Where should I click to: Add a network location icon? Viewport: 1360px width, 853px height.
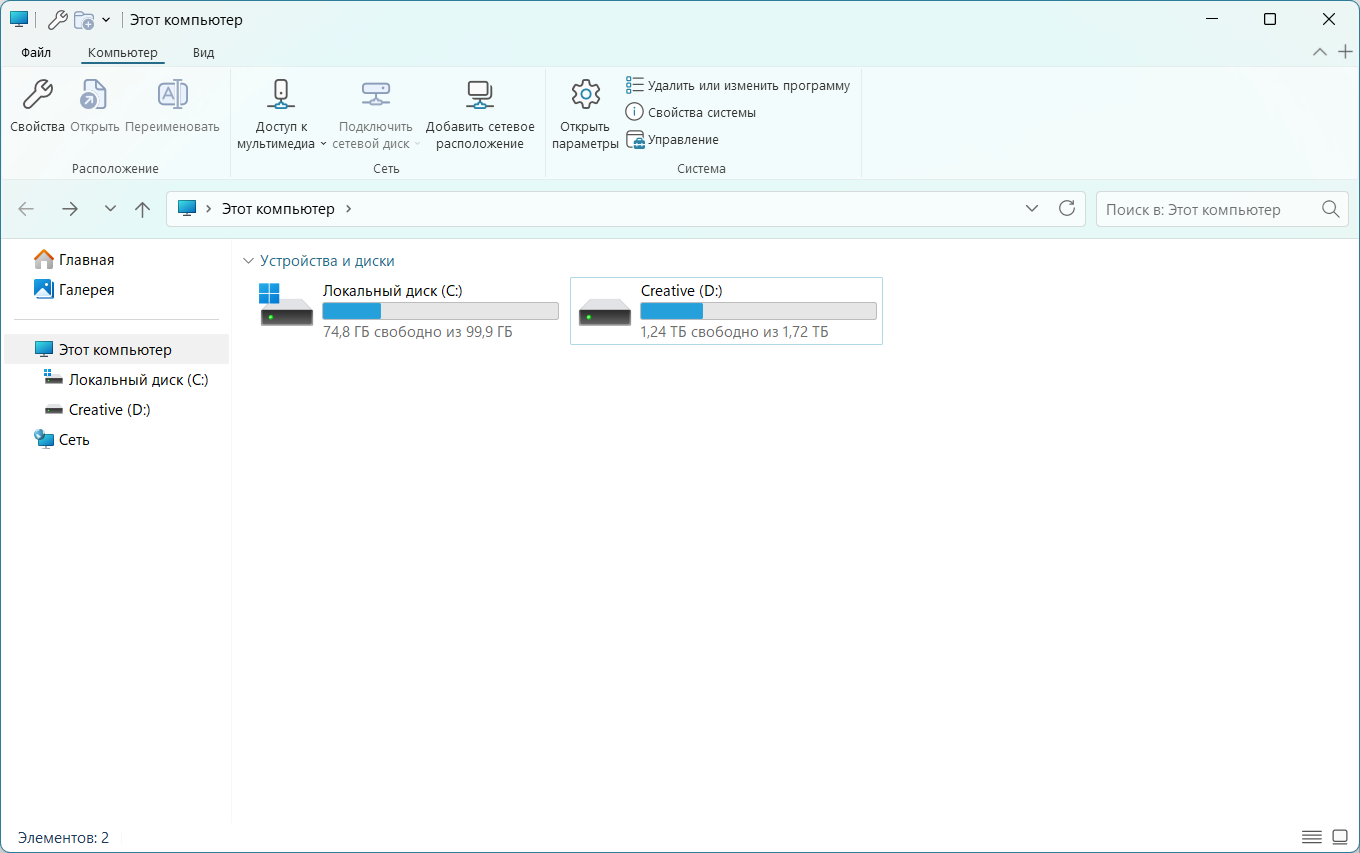[x=480, y=95]
